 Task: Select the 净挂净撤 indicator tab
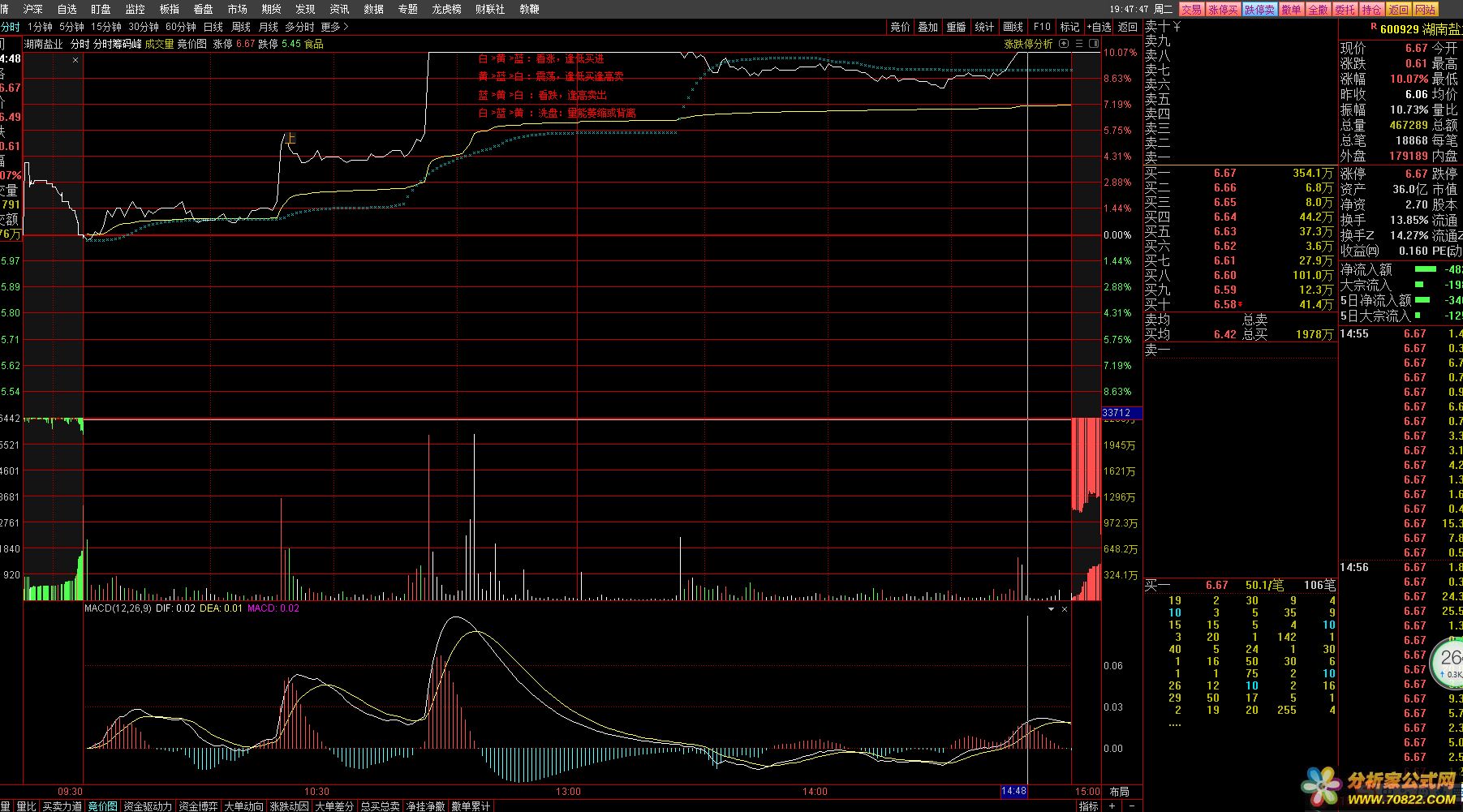click(425, 806)
